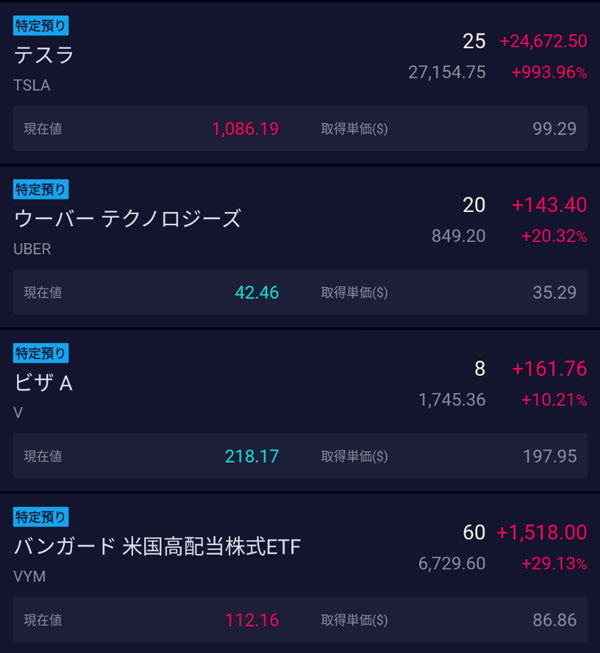Screen dimensions: 600x653
Task: Click Visa current price 218.17
Action: (x=252, y=457)
